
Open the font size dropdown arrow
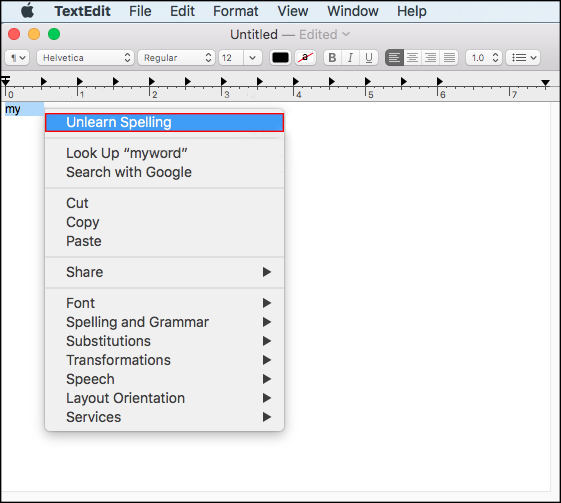click(253, 58)
